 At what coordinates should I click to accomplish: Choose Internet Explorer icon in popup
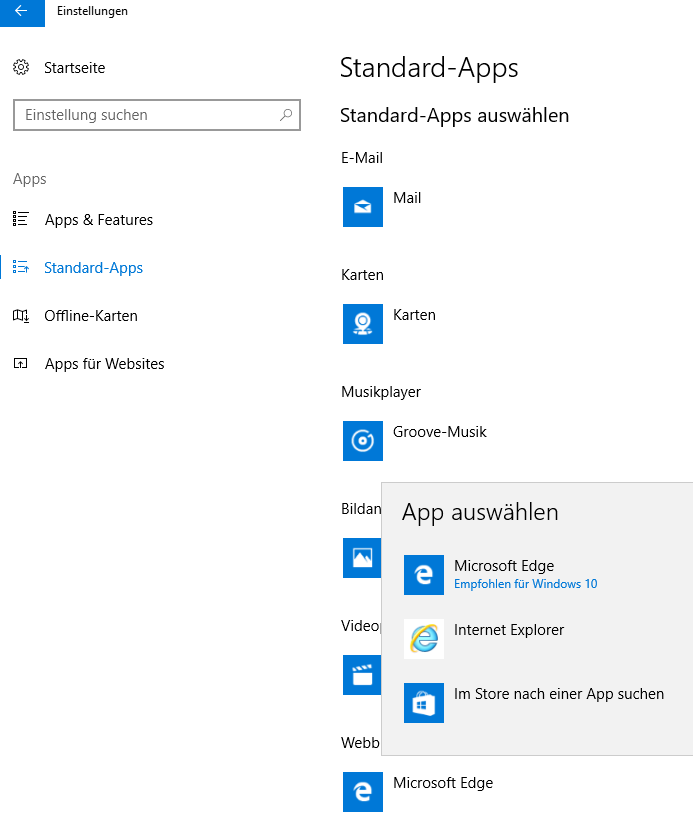pos(424,639)
